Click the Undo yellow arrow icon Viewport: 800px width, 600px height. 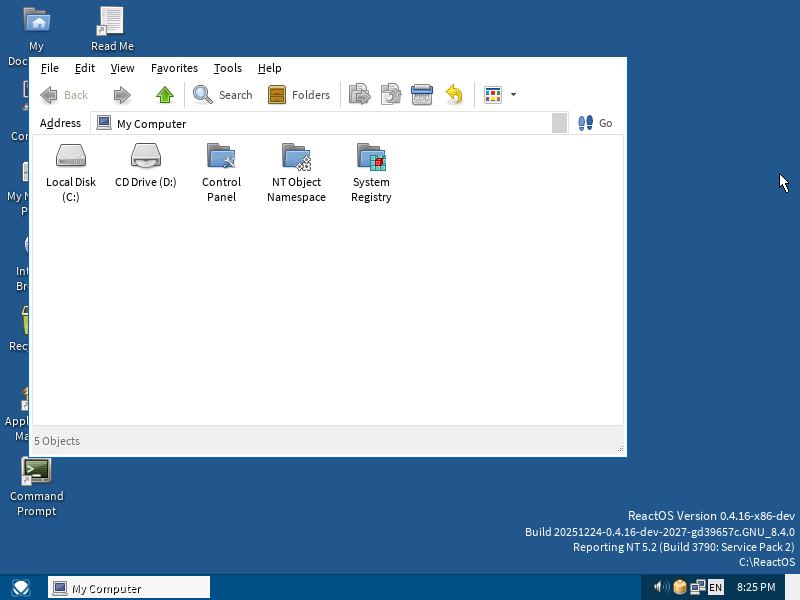(454, 95)
